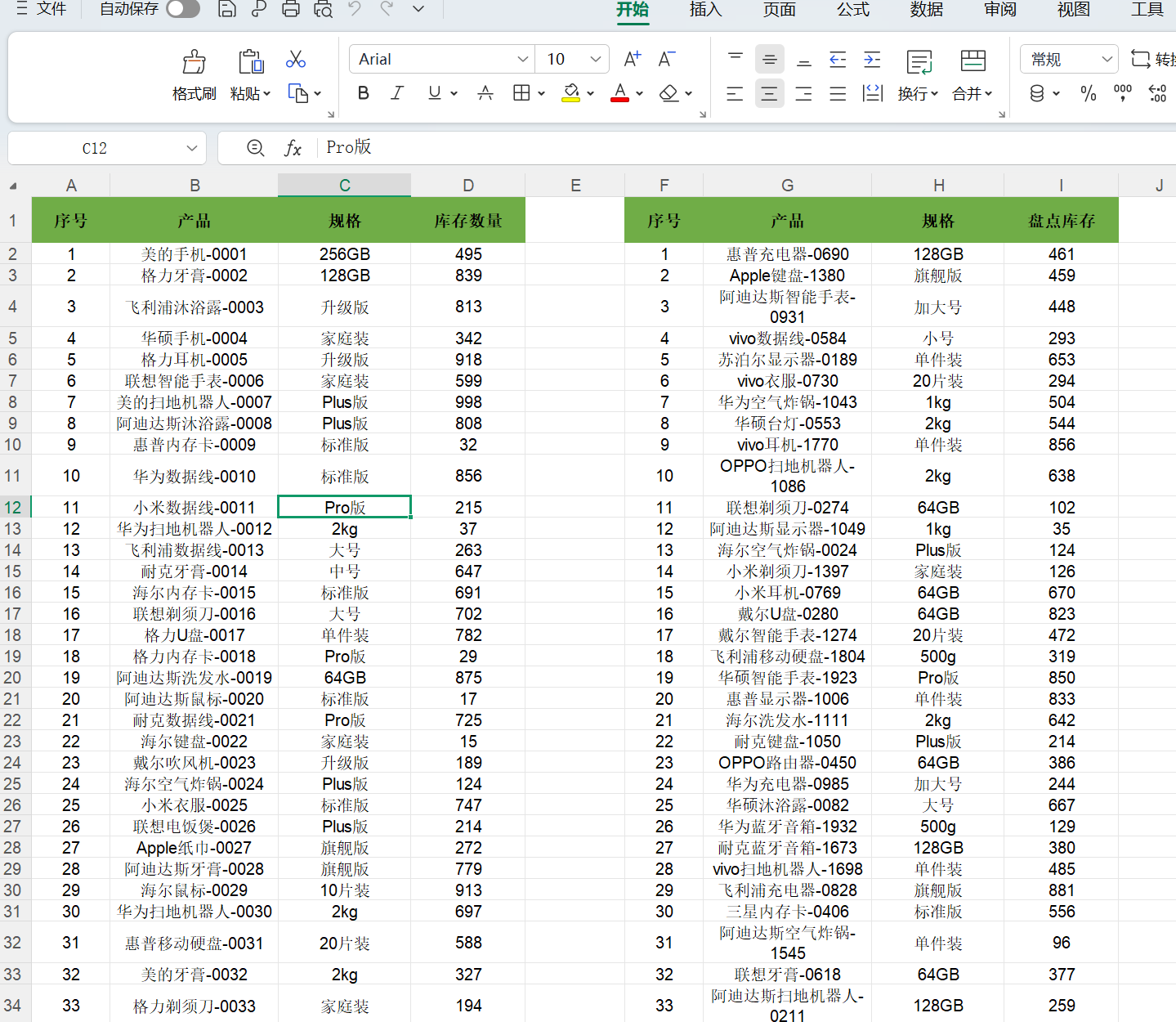
Task: Select middle vertical alignment
Action: [769, 59]
